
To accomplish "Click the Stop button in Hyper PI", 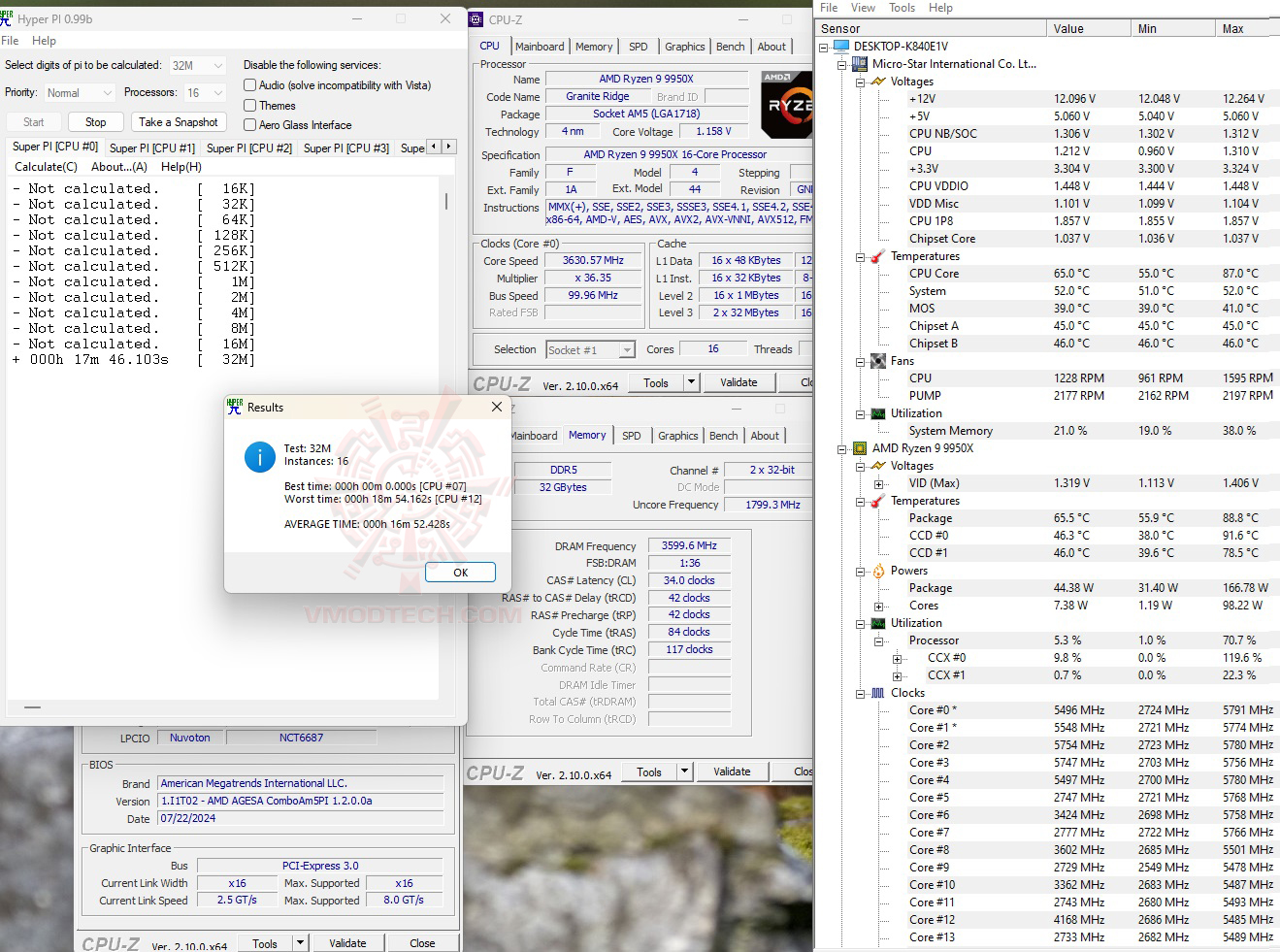I will (96, 122).
